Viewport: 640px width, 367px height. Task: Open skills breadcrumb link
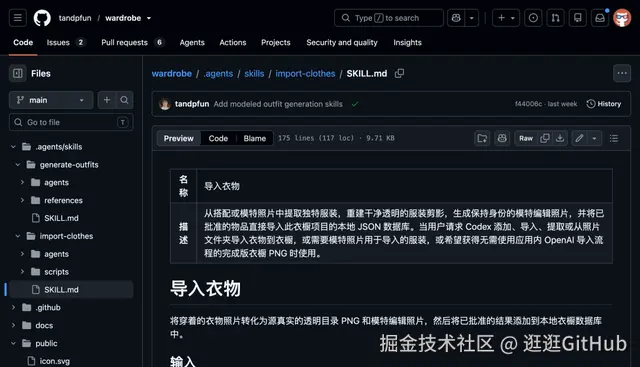(254, 73)
